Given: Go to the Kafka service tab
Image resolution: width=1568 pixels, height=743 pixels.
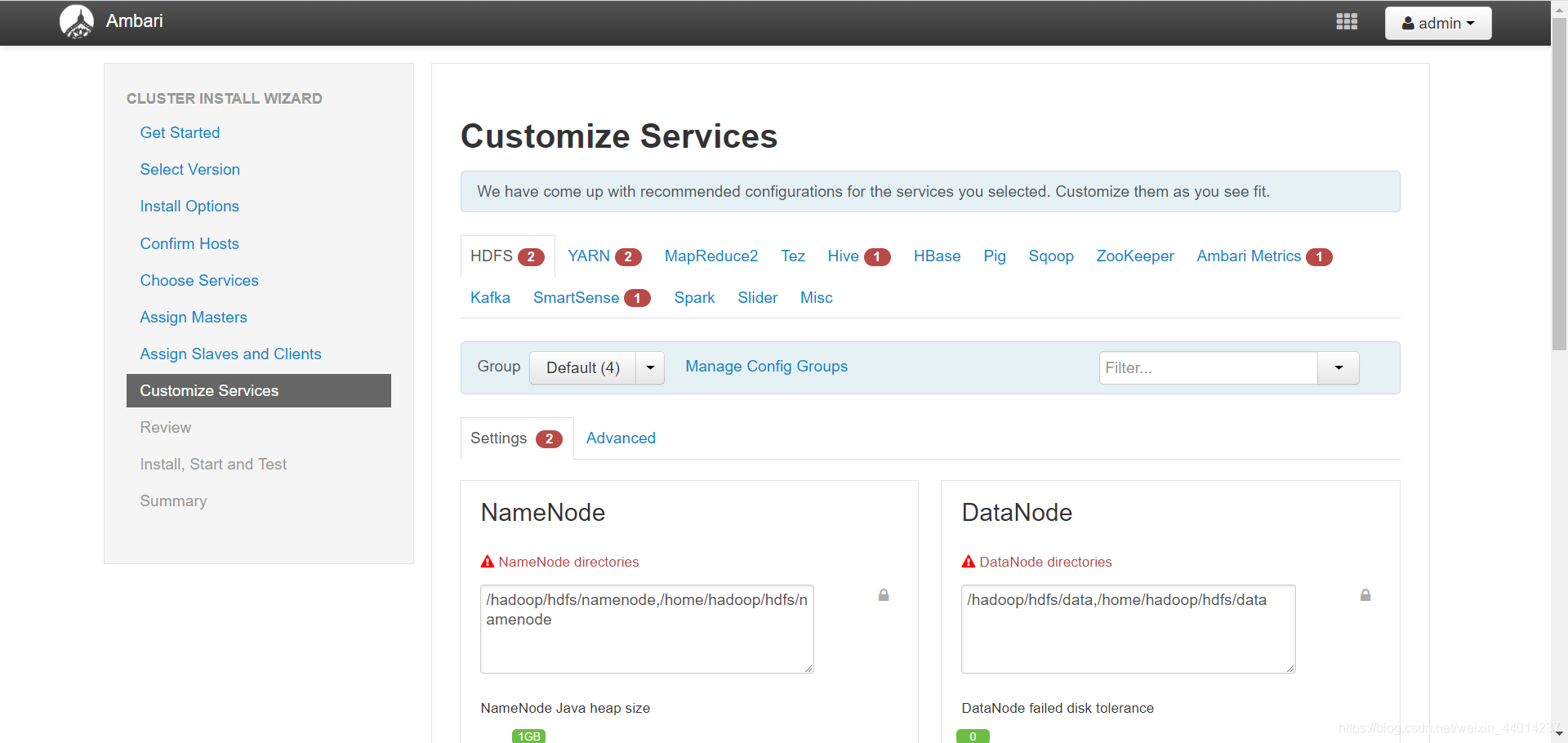Looking at the screenshot, I should click(490, 298).
